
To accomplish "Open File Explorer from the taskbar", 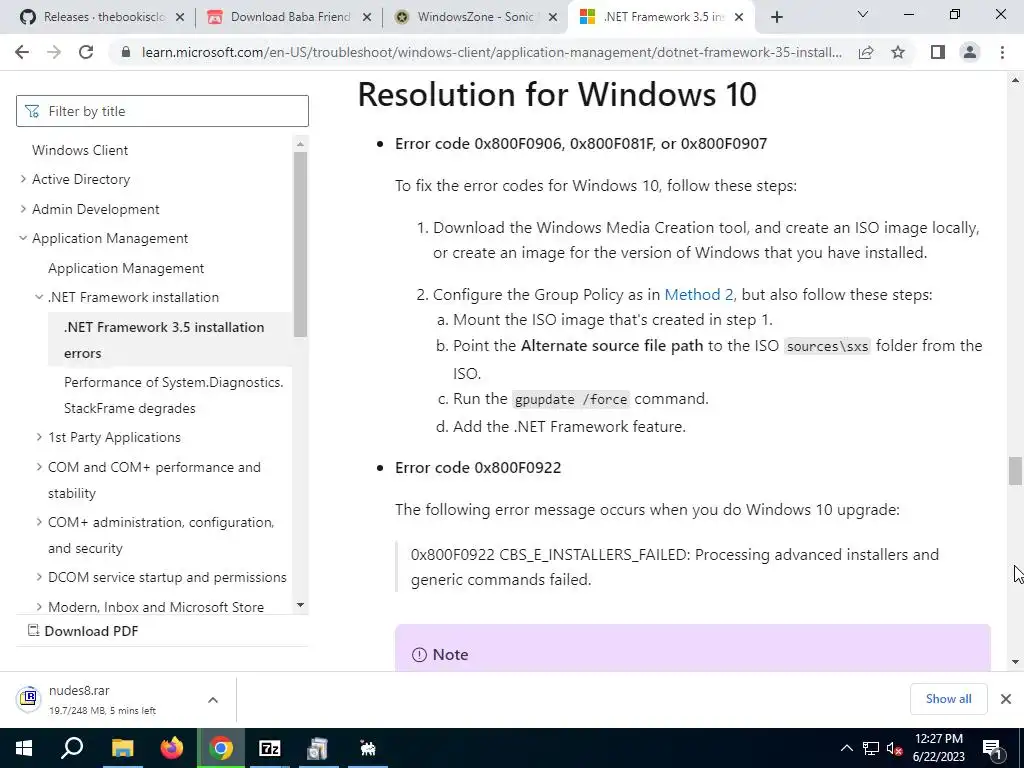I will coord(122,748).
